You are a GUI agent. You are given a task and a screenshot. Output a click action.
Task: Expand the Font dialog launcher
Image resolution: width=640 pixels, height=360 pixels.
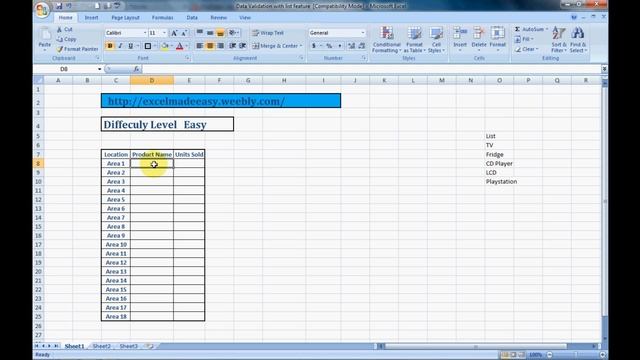click(x=187, y=58)
